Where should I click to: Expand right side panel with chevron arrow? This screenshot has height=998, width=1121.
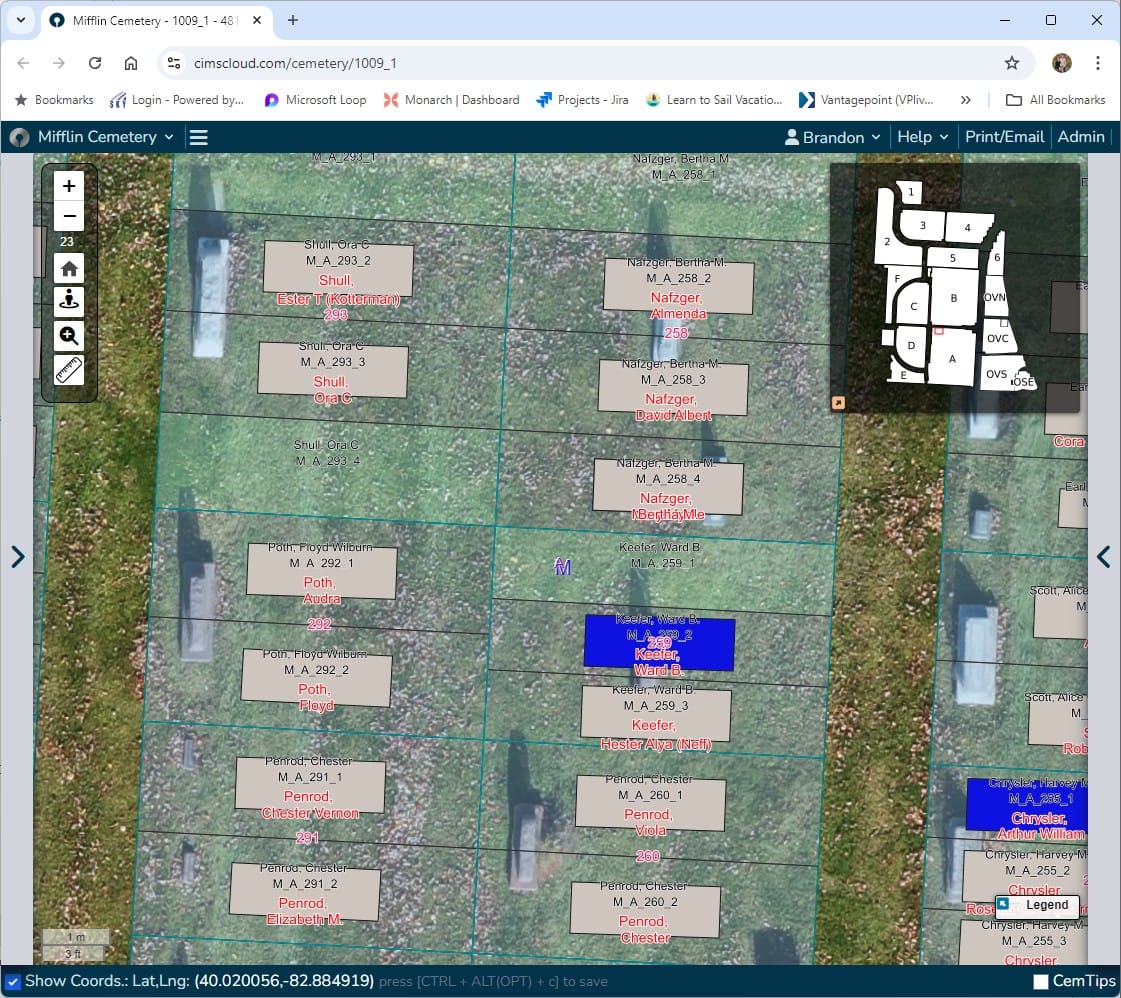[1103, 557]
